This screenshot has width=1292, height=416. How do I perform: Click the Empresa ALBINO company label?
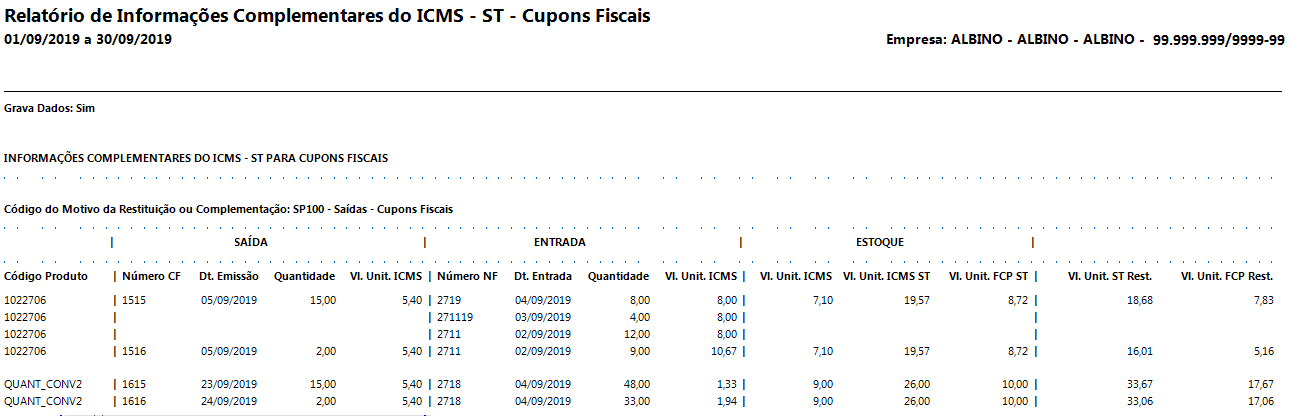point(1085,40)
